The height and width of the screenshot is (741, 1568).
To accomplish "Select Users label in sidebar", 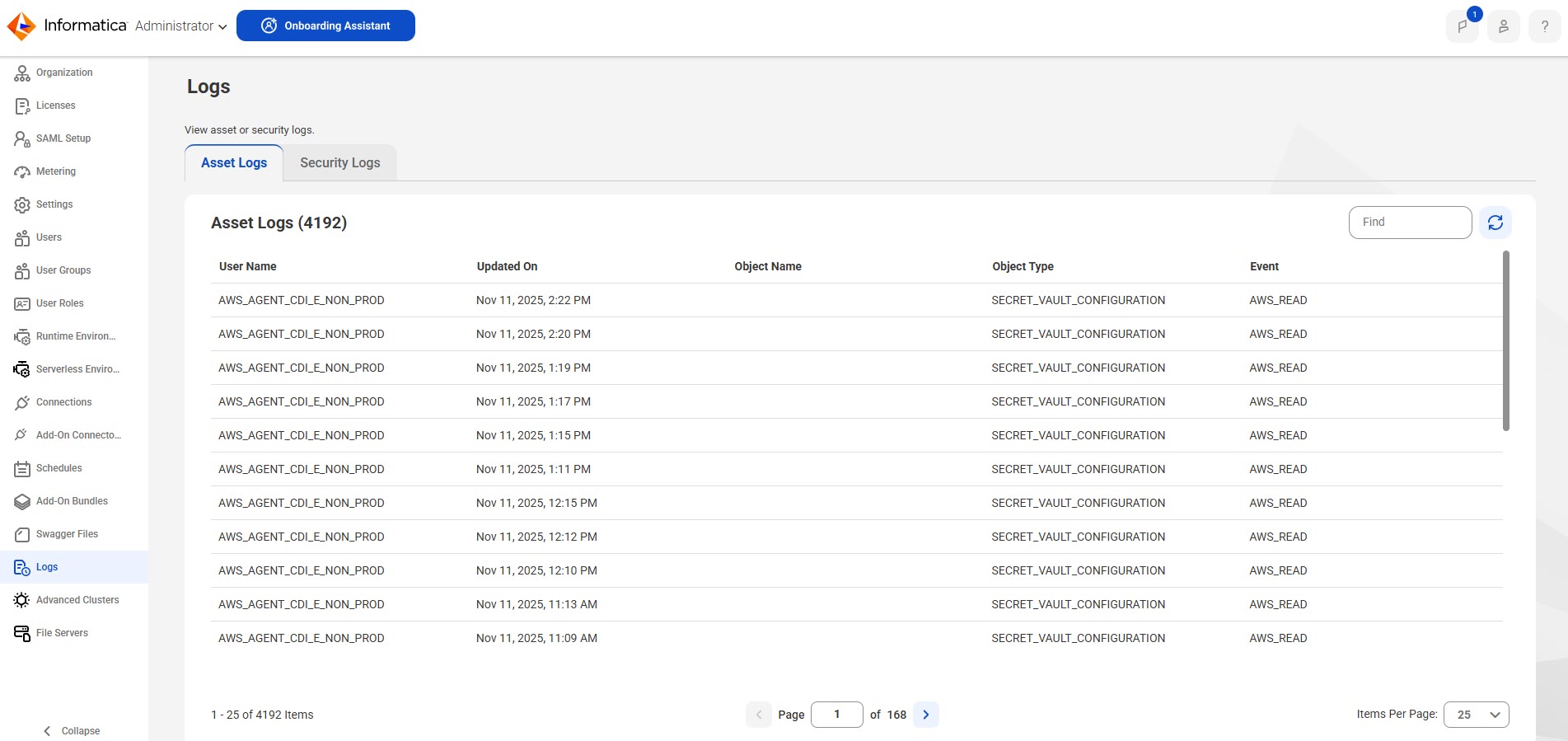I will click(x=49, y=237).
